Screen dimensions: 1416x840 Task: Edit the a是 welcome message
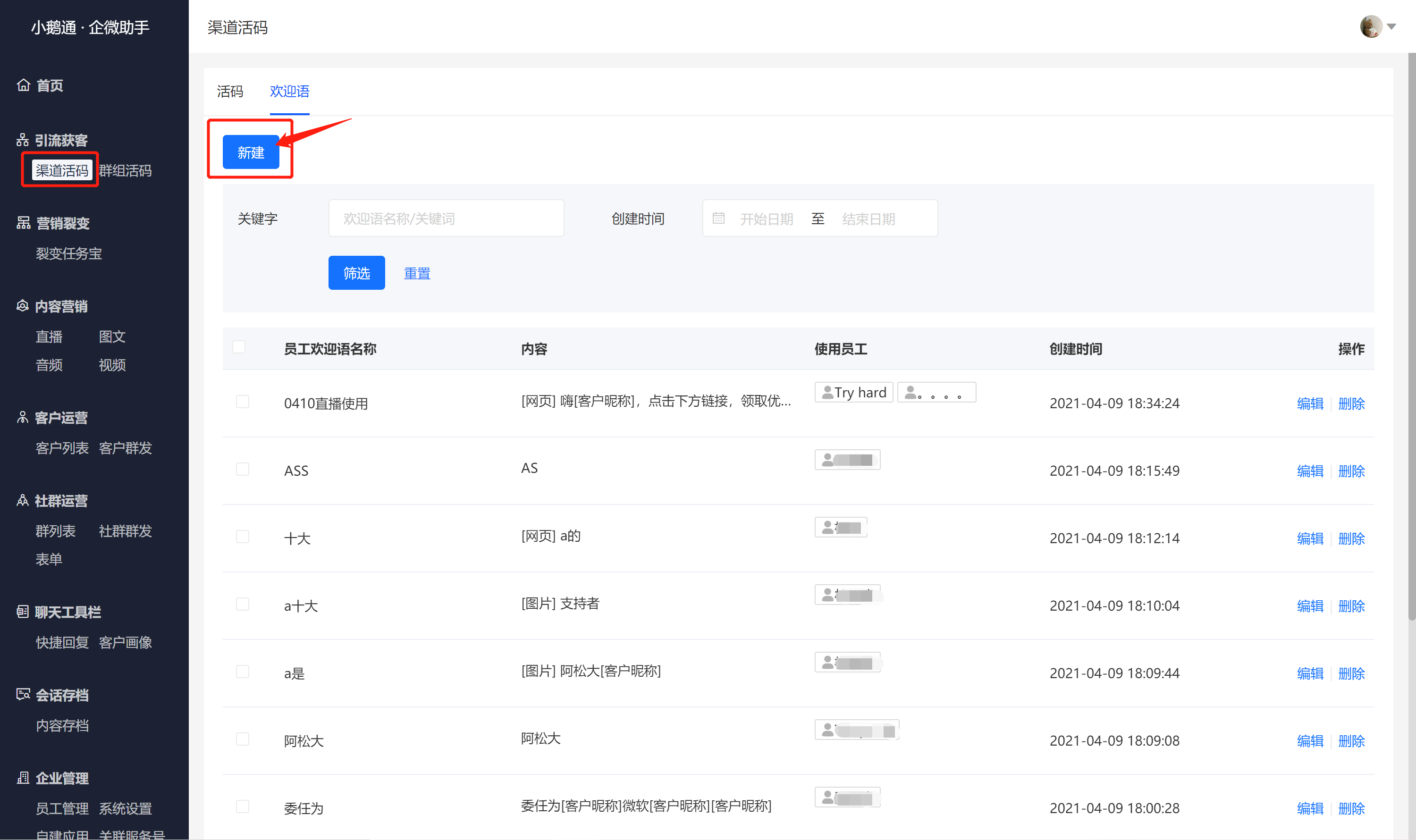point(1310,673)
